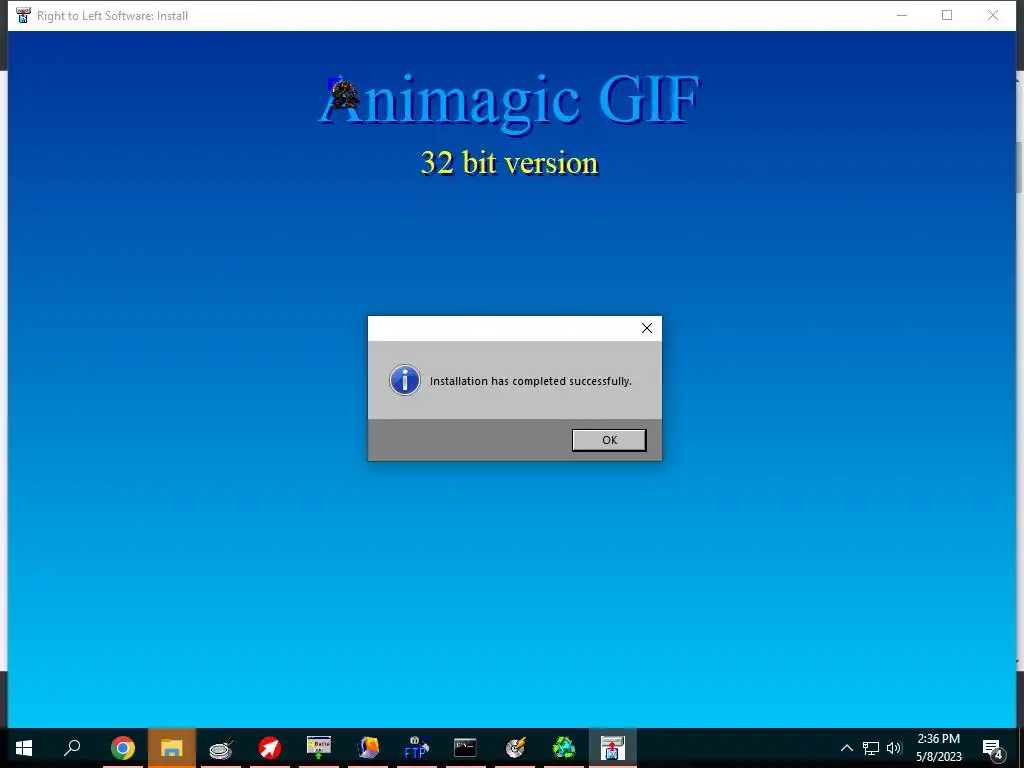Minimize the Right to Left Software installer window

pos(902,15)
